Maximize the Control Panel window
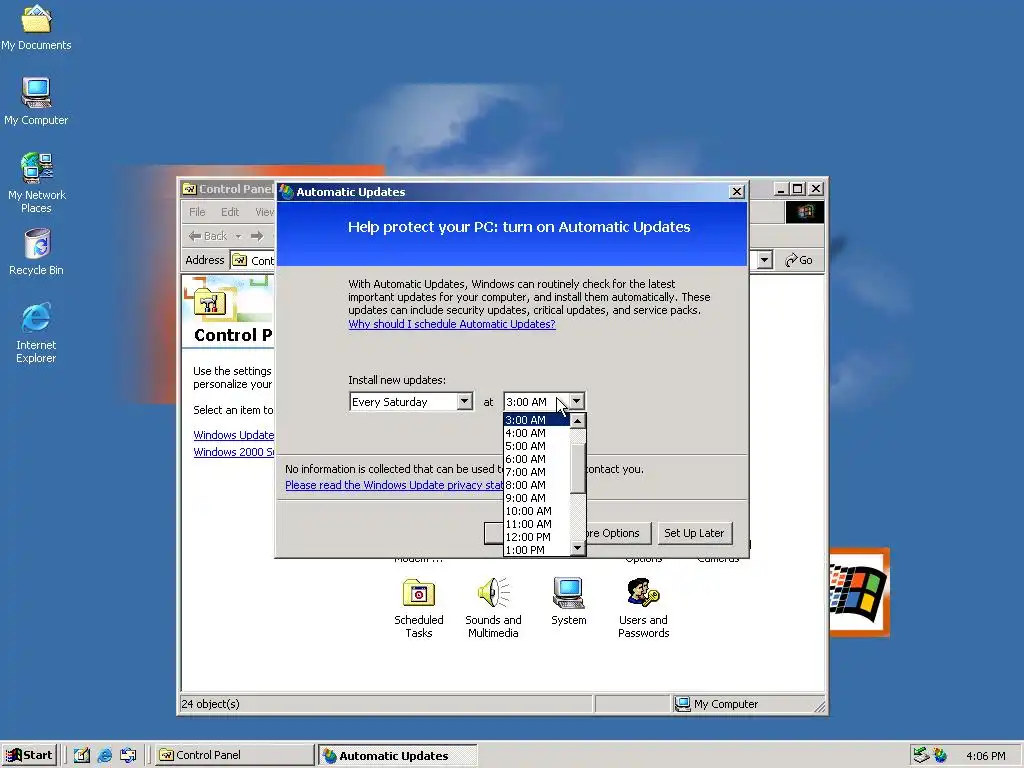Image resolution: width=1024 pixels, height=768 pixels. click(x=797, y=189)
